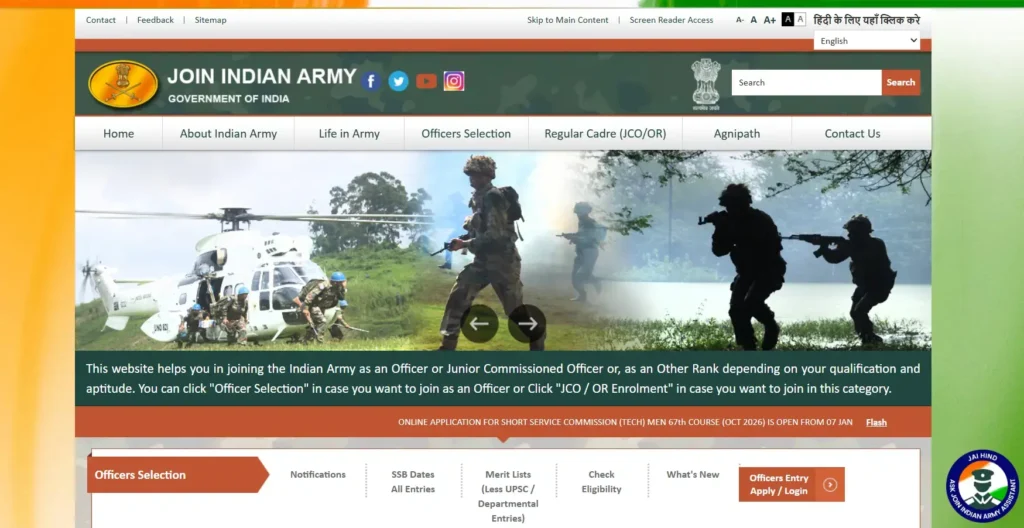Open About Indian Army menu
Viewport: 1024px width, 528px height.
pos(229,133)
